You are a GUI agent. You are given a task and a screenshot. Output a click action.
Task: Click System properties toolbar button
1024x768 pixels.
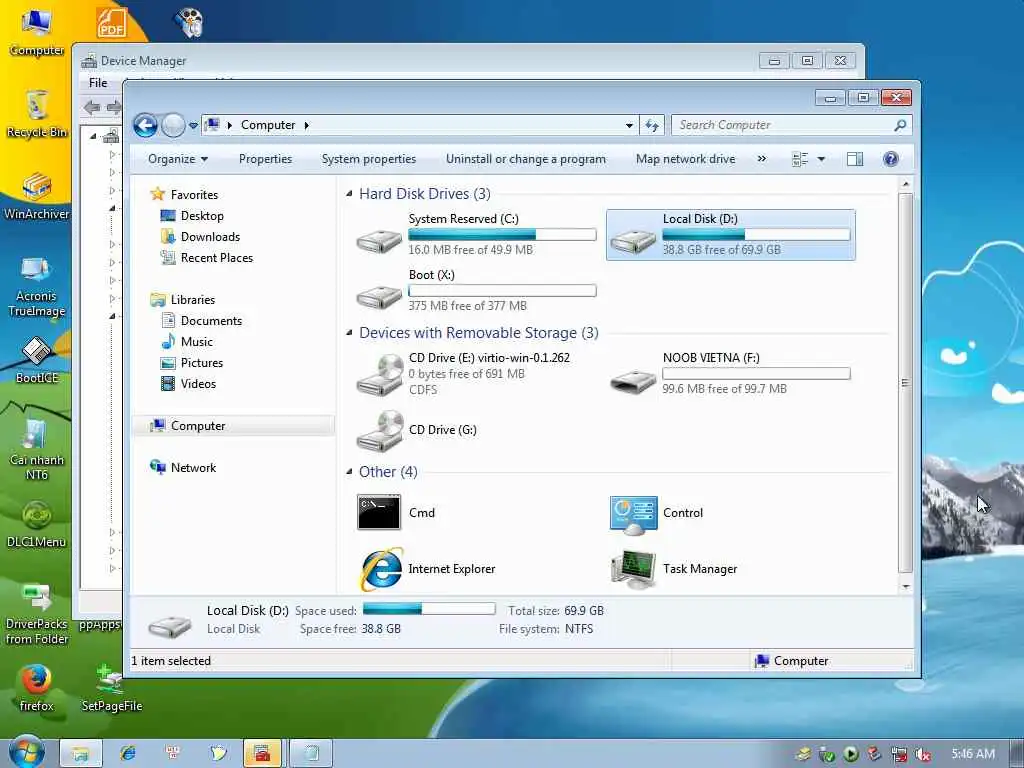368,159
